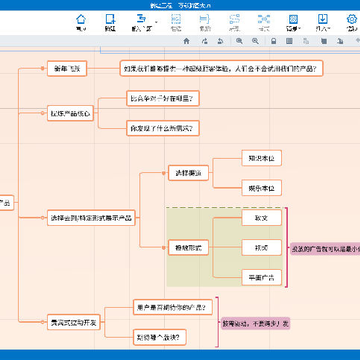
Task: Select the lowest question subtopic at bottom
Action: point(159,337)
